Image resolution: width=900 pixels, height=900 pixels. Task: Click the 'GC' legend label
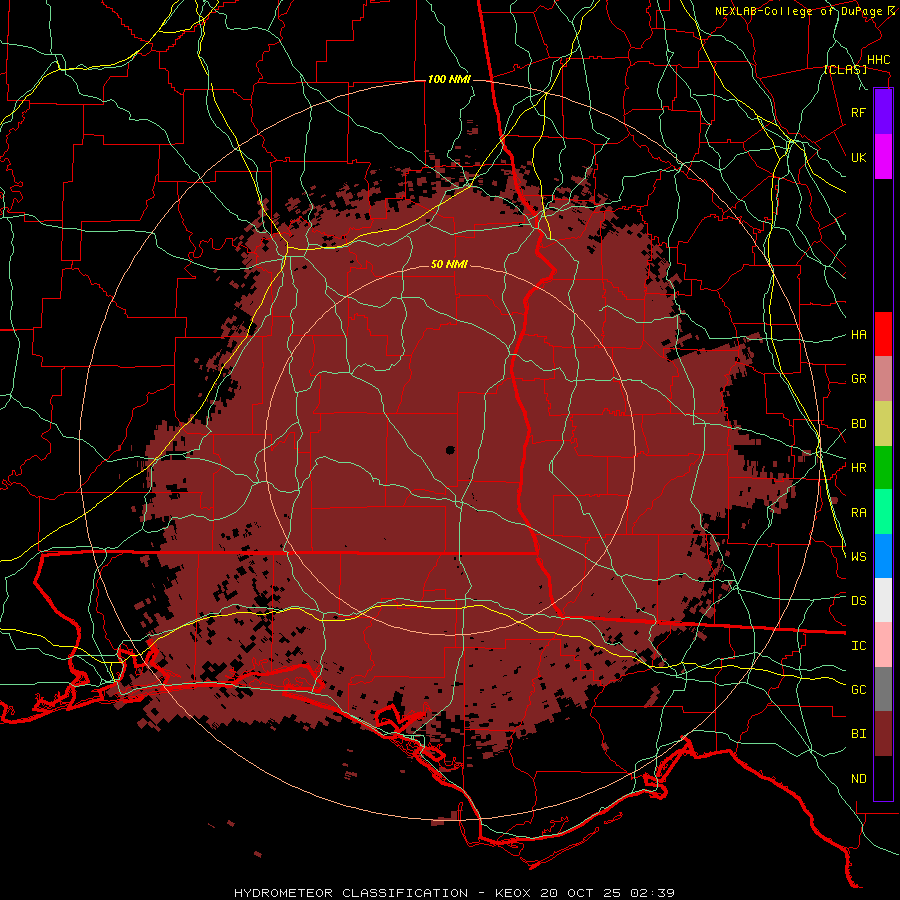[x=858, y=690]
